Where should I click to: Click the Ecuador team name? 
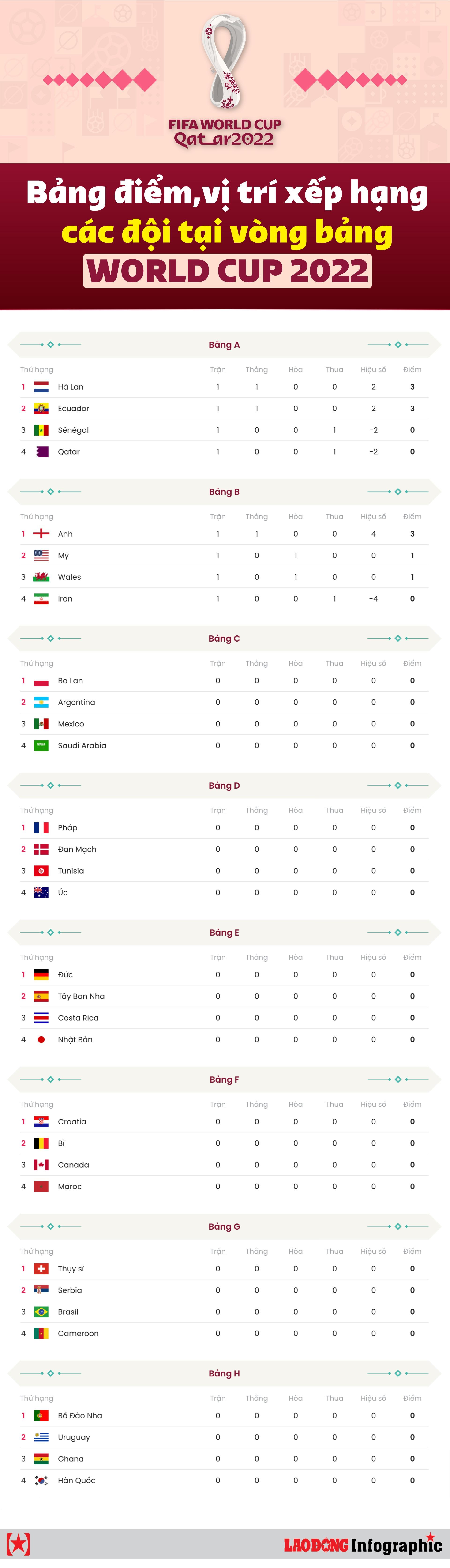pyautogui.click(x=73, y=408)
